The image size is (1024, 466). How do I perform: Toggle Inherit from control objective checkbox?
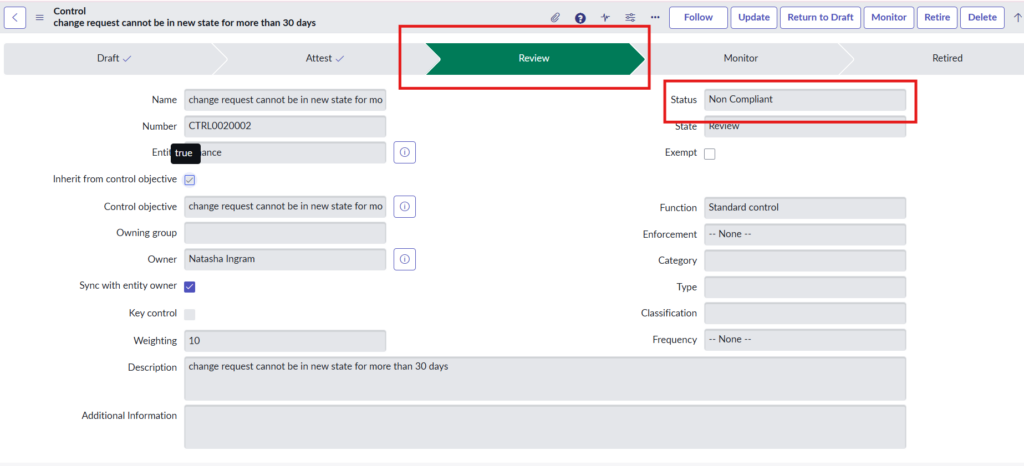(190, 180)
